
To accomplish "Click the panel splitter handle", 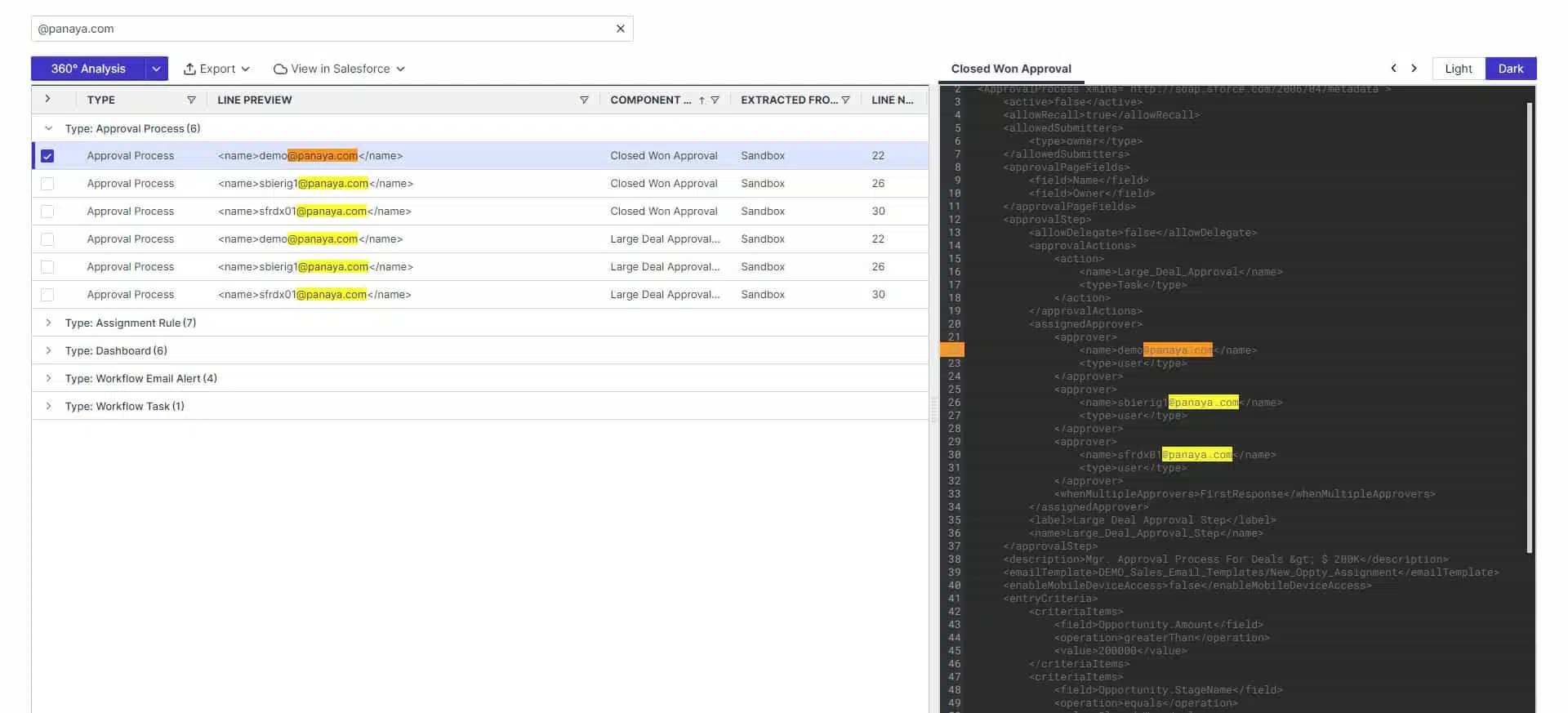I will pyautogui.click(x=934, y=408).
